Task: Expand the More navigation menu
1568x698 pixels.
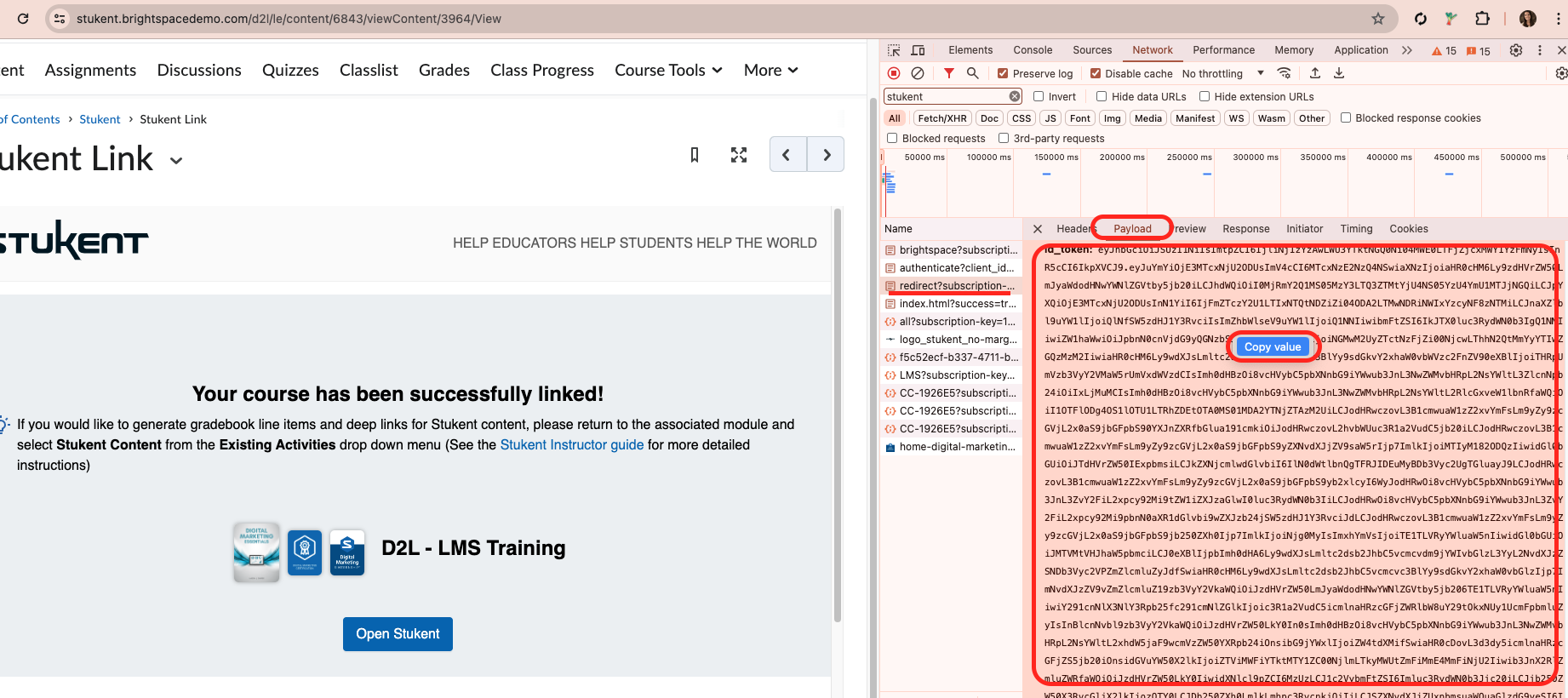Action: pyautogui.click(x=770, y=70)
